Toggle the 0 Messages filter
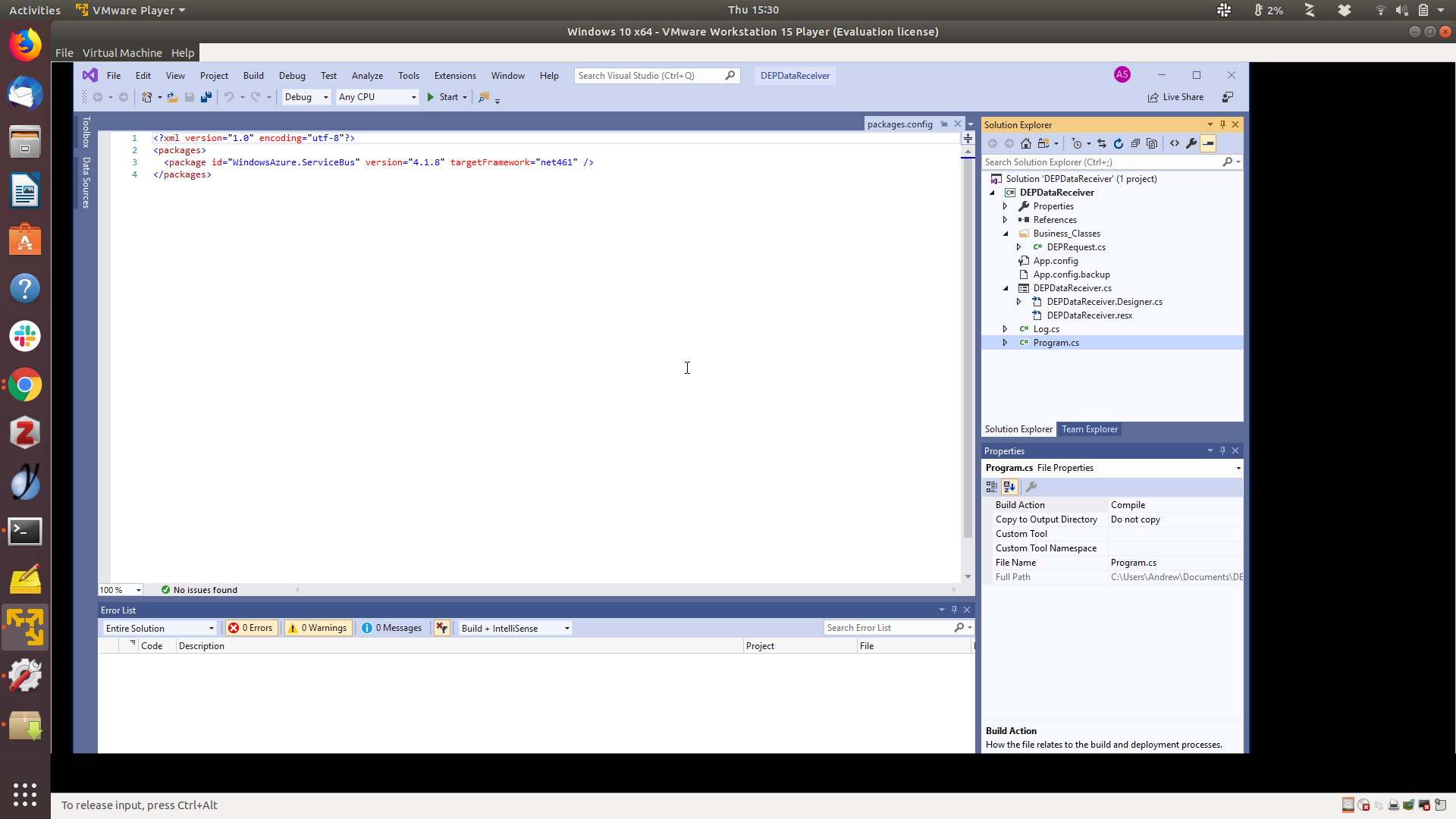Viewport: 1456px width, 819px height. click(x=392, y=628)
